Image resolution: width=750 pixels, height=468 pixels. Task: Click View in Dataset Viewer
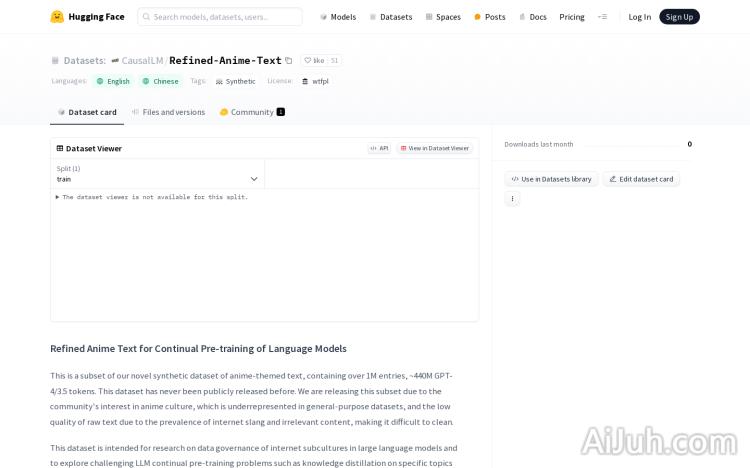434,148
